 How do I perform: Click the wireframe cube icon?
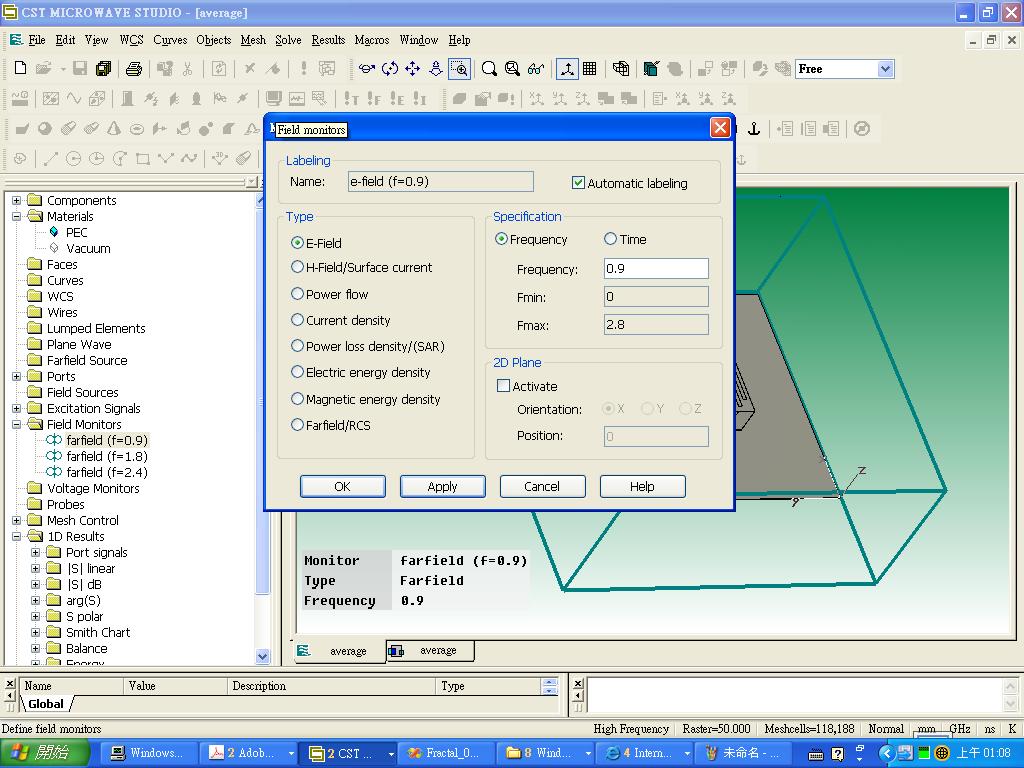pyautogui.click(x=620, y=68)
